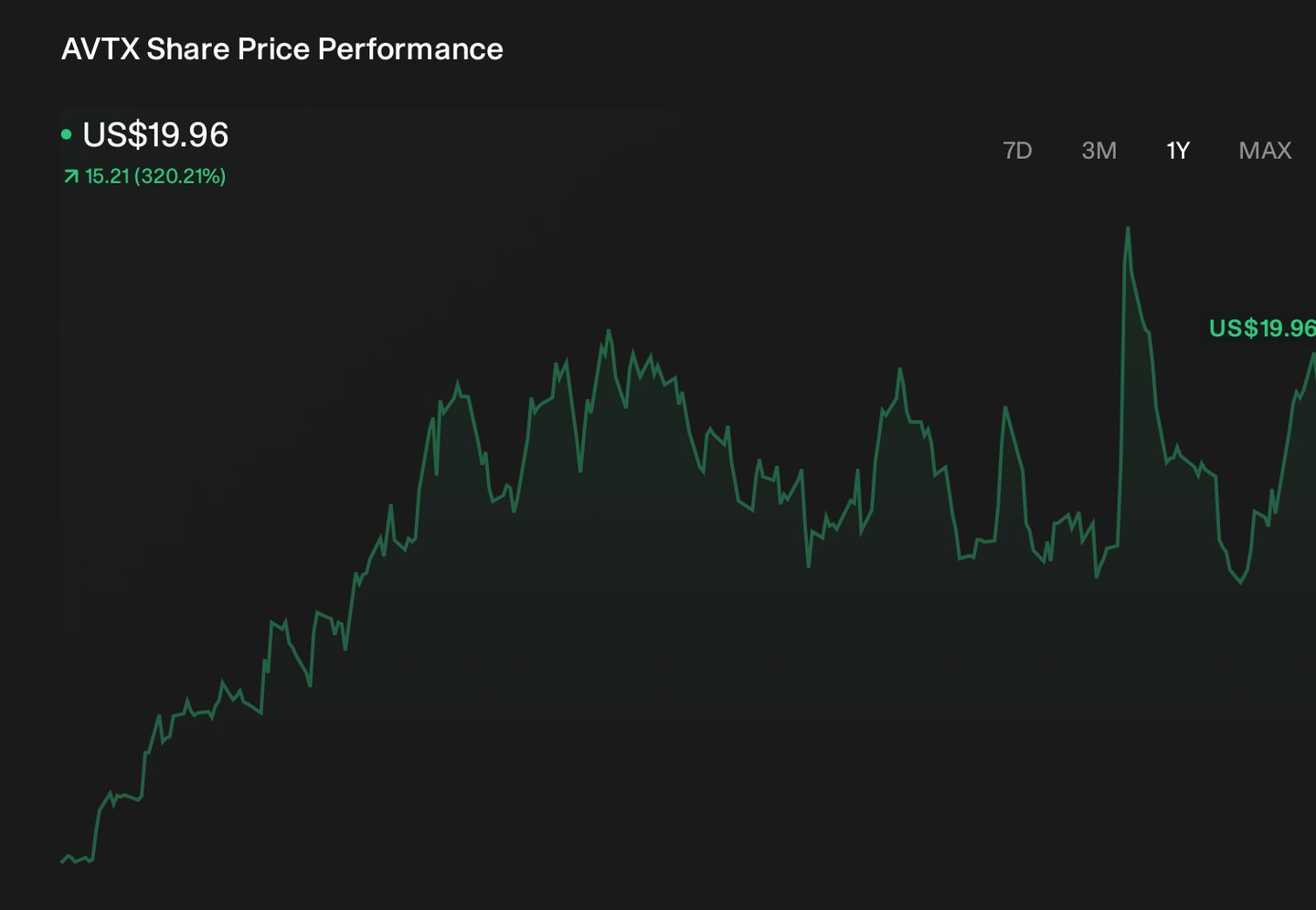Screen dimensions: 1316x910
Task: Click the smaller peak just before the tall spike
Action: (1005, 407)
